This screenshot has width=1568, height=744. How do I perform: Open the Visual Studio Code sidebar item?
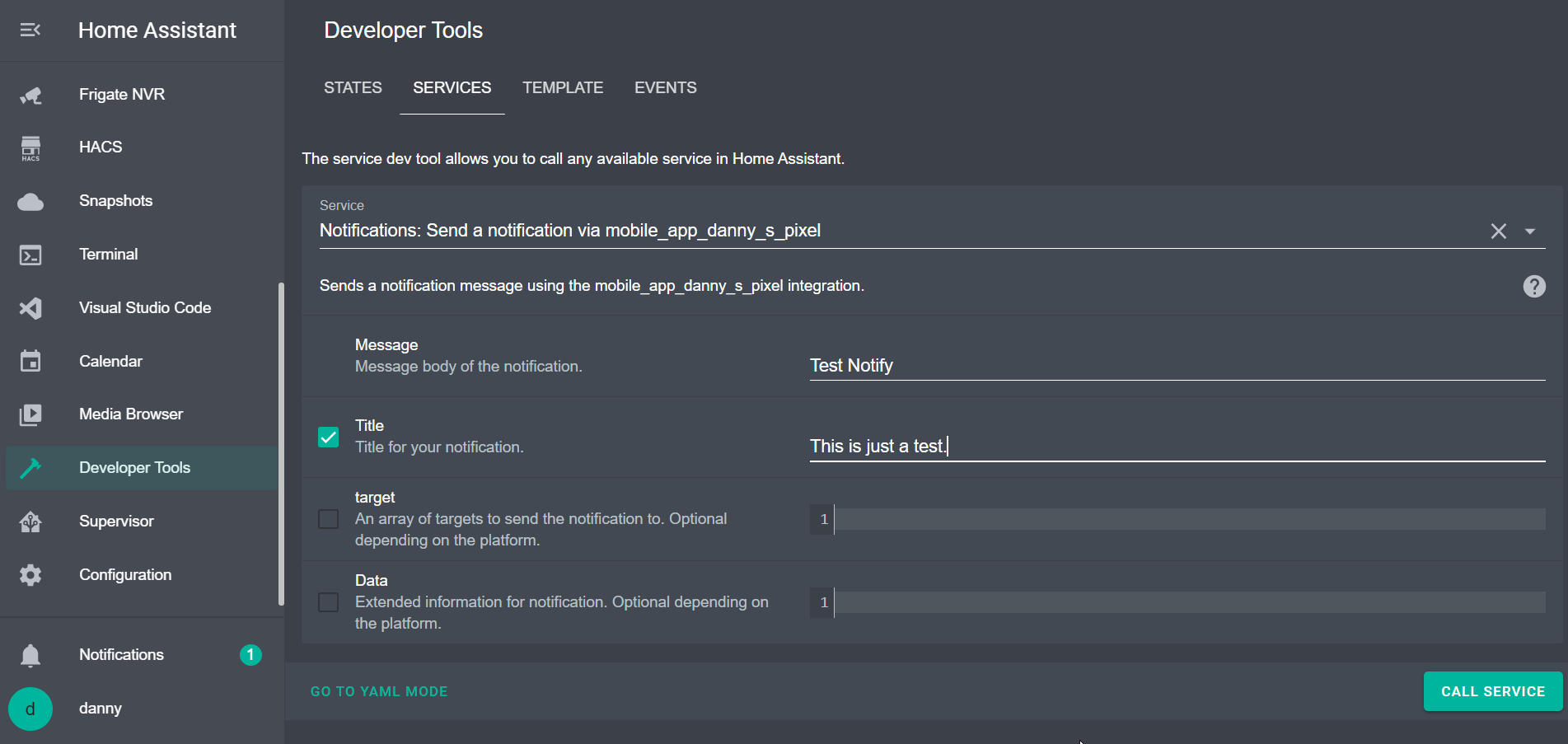142,308
